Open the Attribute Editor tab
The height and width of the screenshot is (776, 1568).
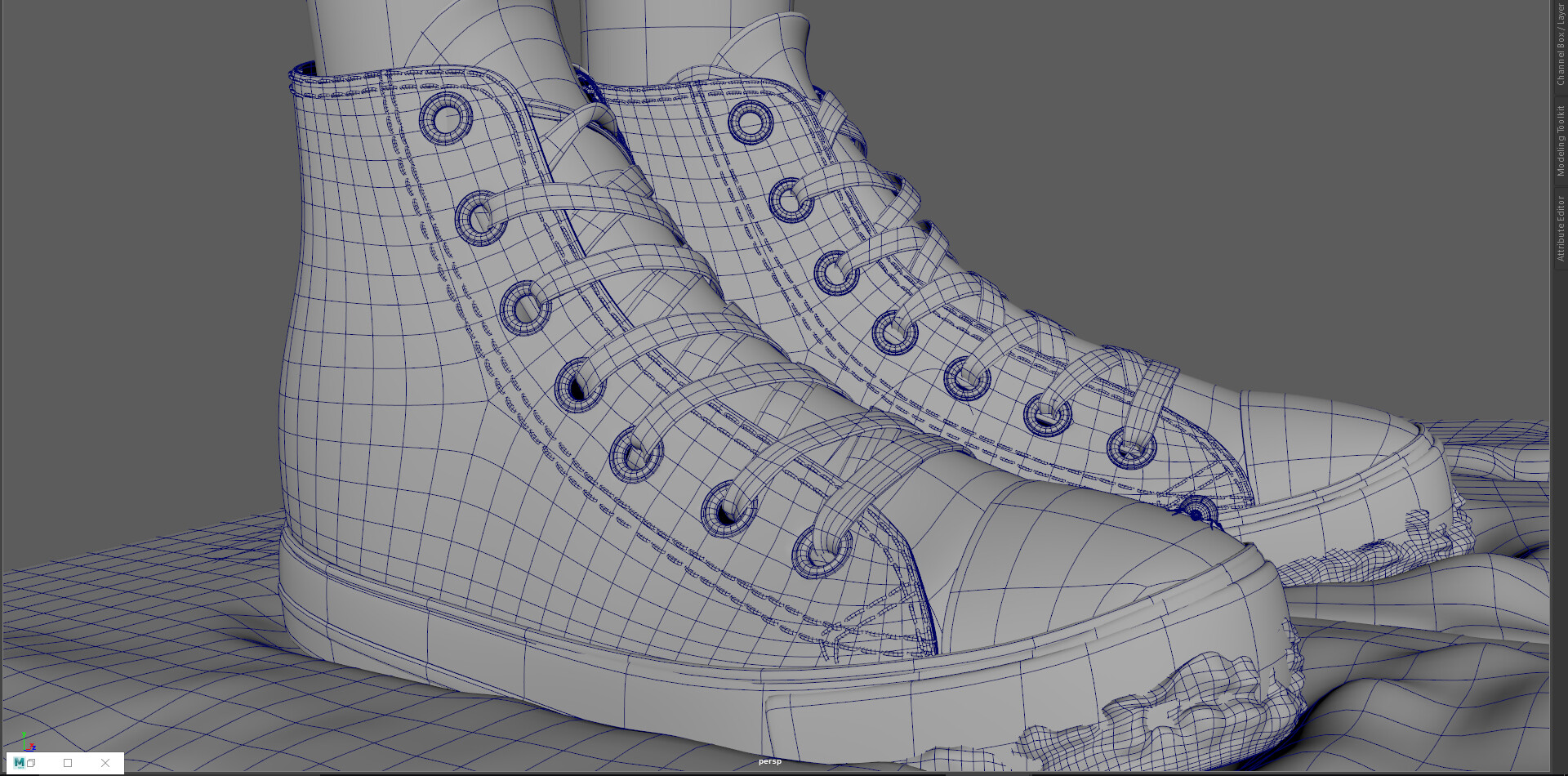tap(1560, 228)
